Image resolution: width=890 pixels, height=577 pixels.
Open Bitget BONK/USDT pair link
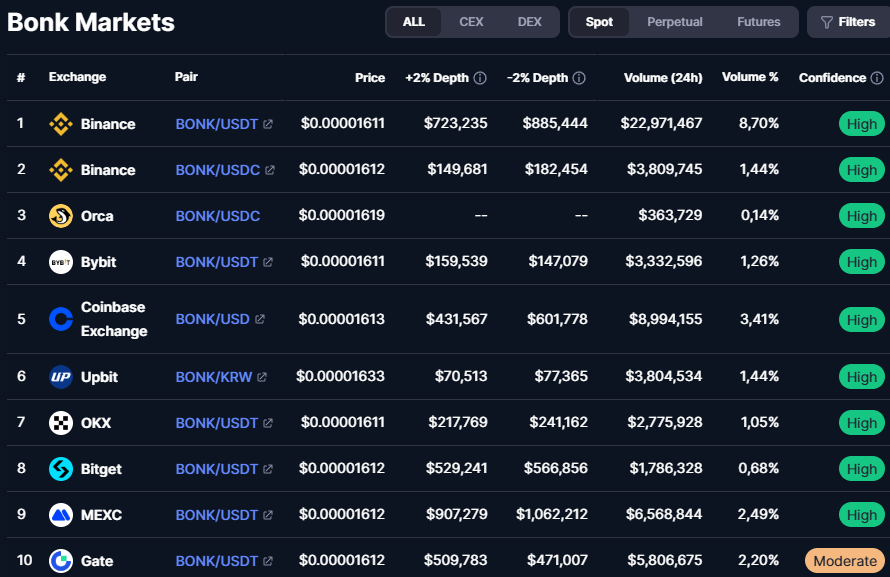click(x=217, y=469)
